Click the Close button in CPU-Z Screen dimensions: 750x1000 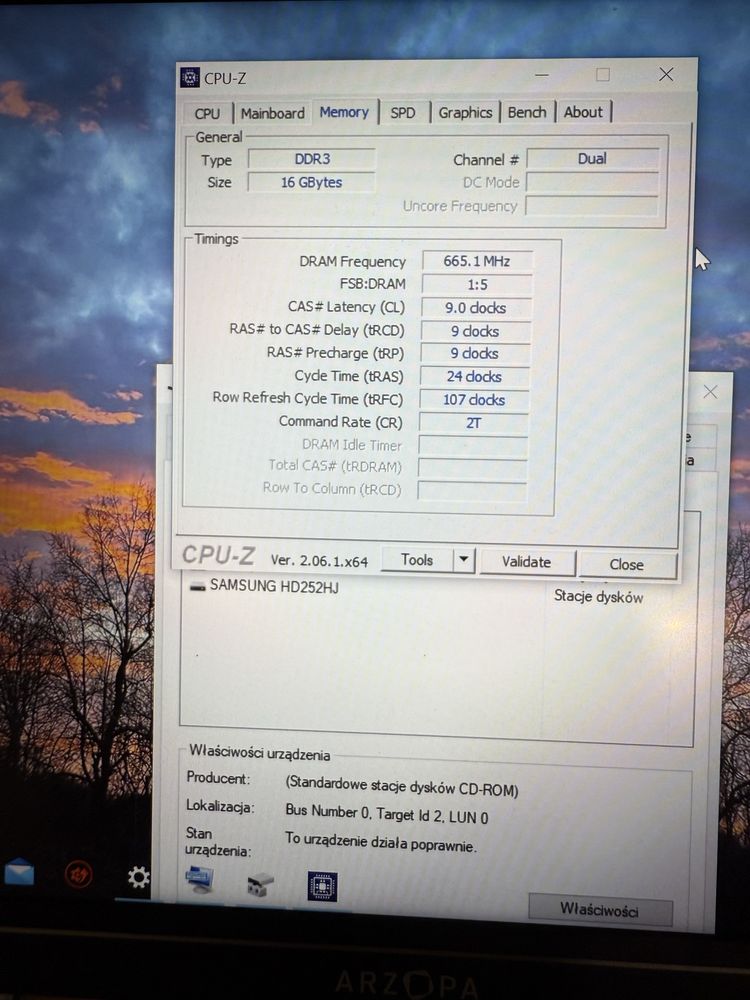(x=626, y=564)
